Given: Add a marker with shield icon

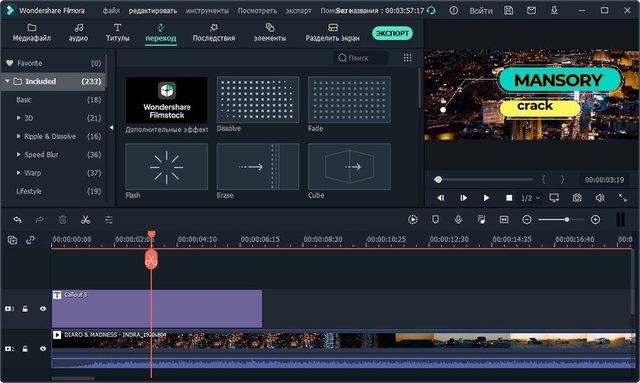Looking at the screenshot, I should 436,220.
